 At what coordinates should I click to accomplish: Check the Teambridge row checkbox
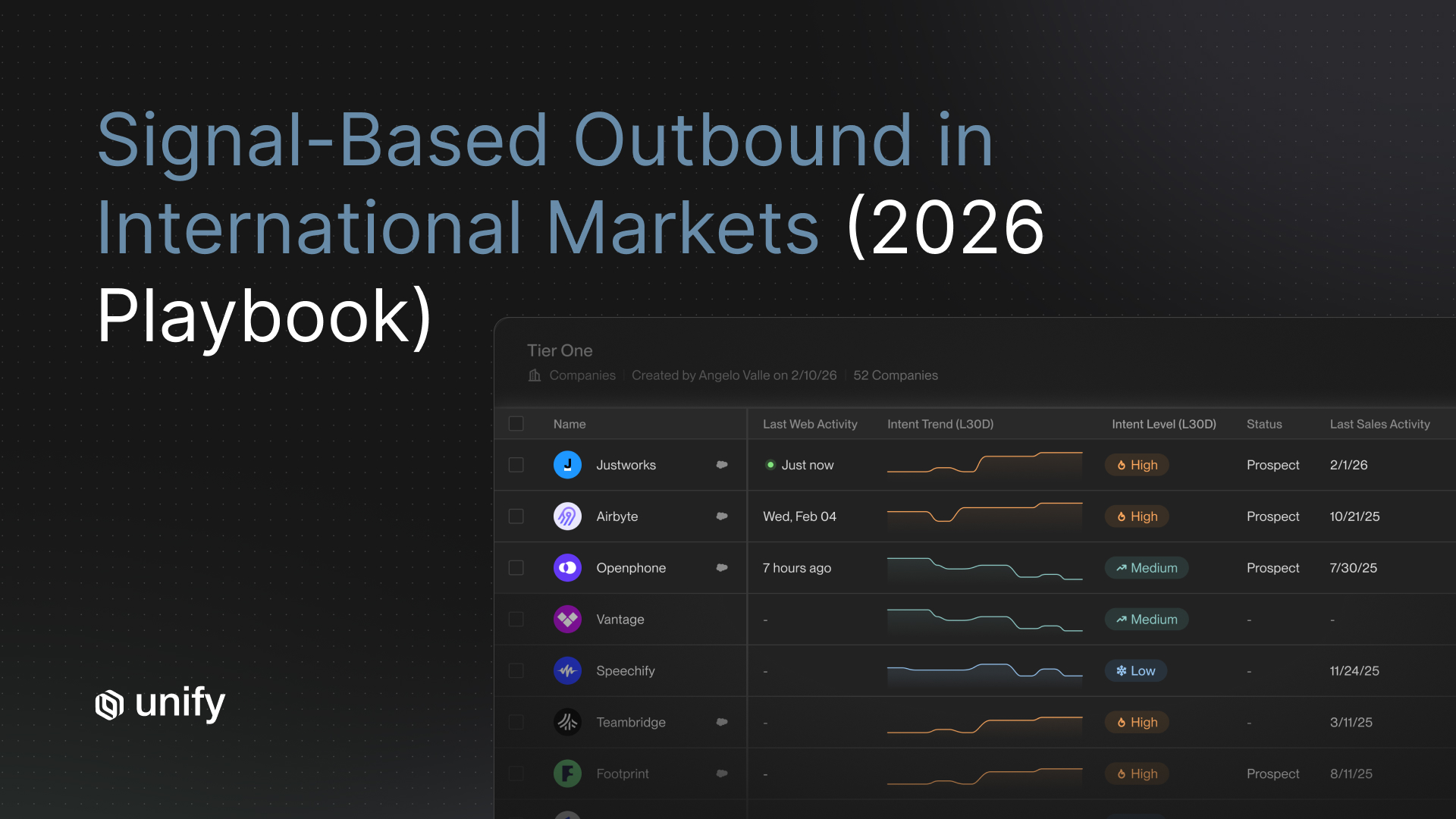click(516, 723)
